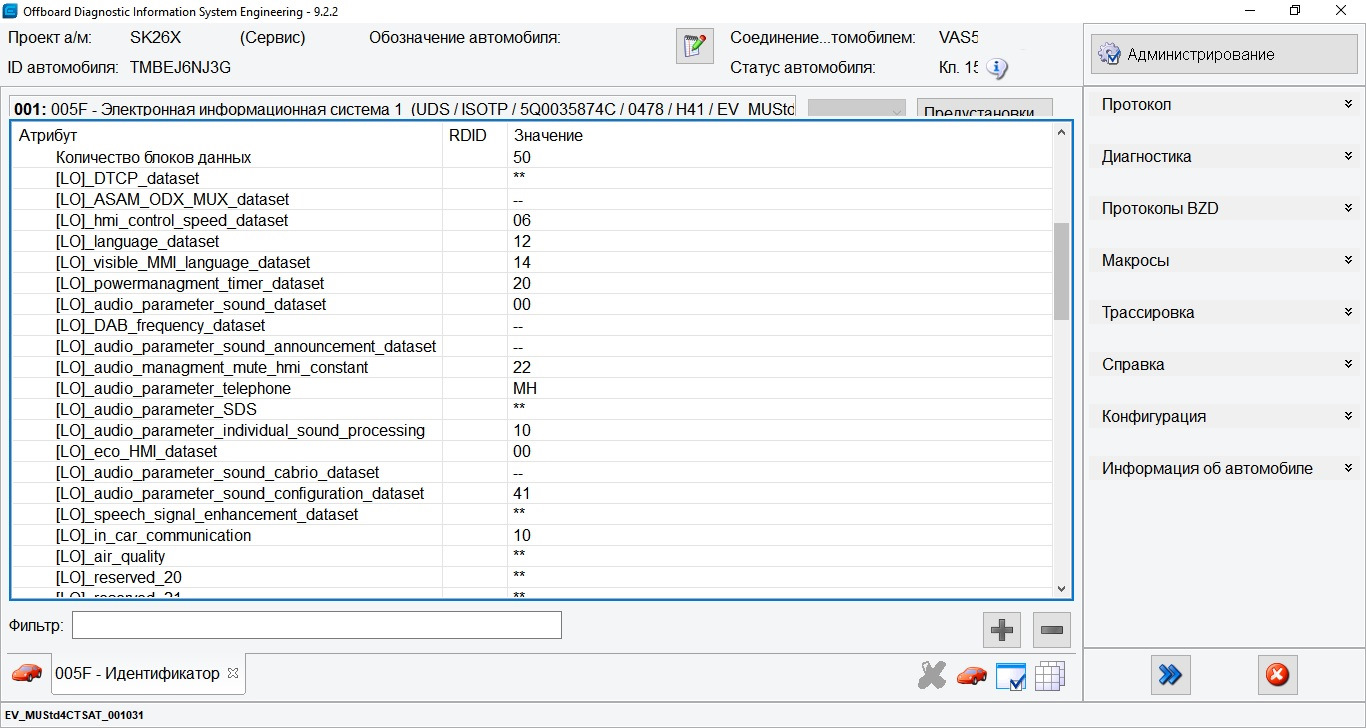This screenshot has height=728, width=1366.
Task: Click the vertical scrollbar thumb in table
Action: (1061, 271)
